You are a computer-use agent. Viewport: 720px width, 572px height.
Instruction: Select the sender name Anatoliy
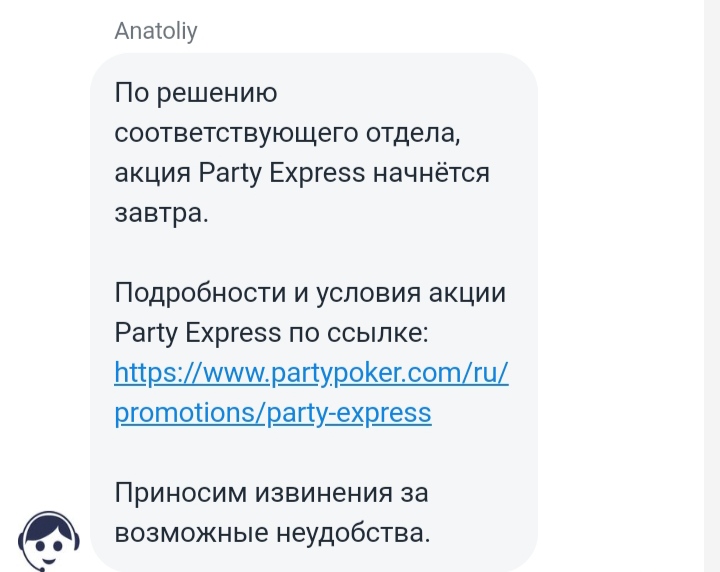coord(156,31)
